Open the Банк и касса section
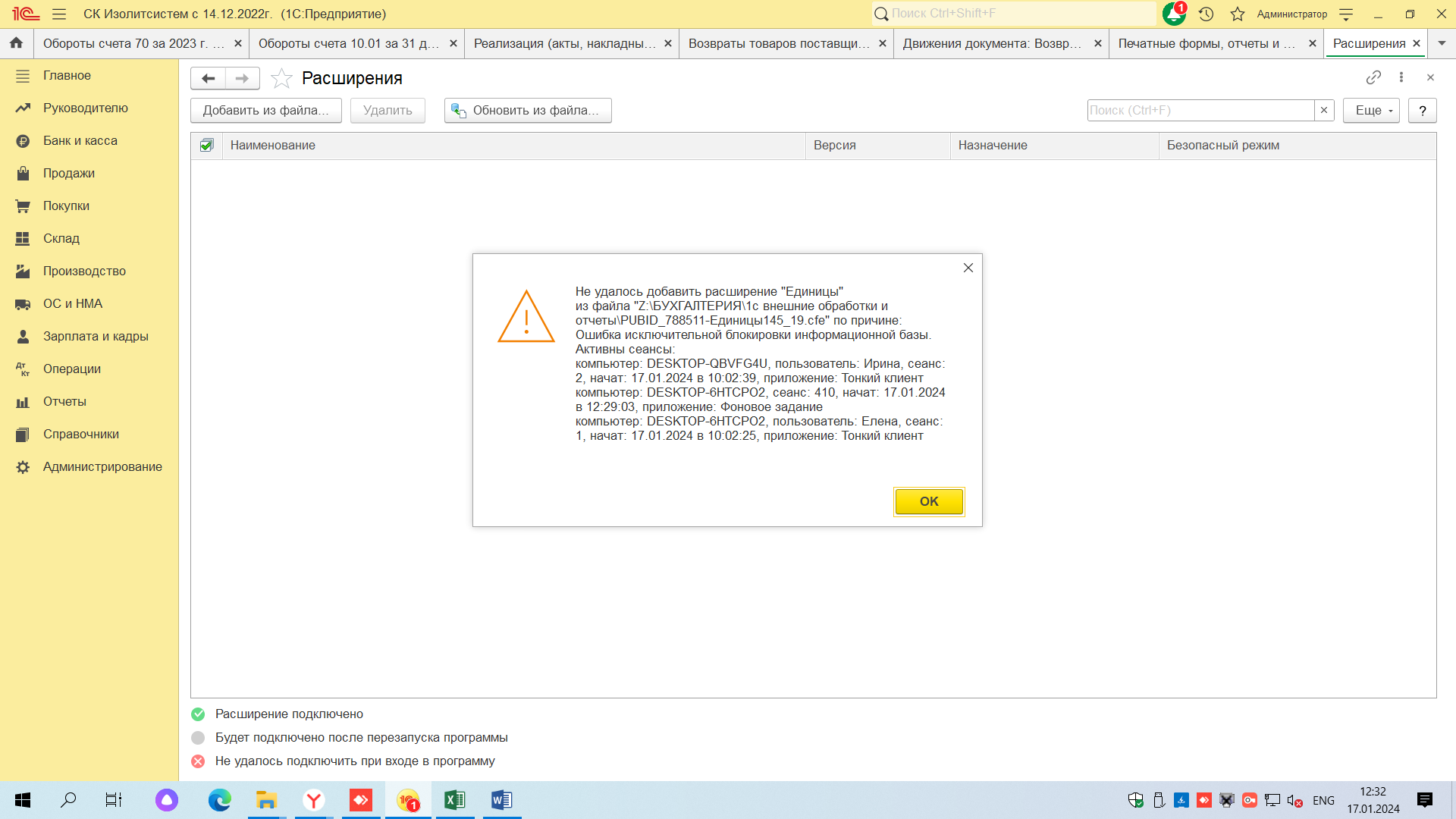1456x819 pixels. [89, 141]
